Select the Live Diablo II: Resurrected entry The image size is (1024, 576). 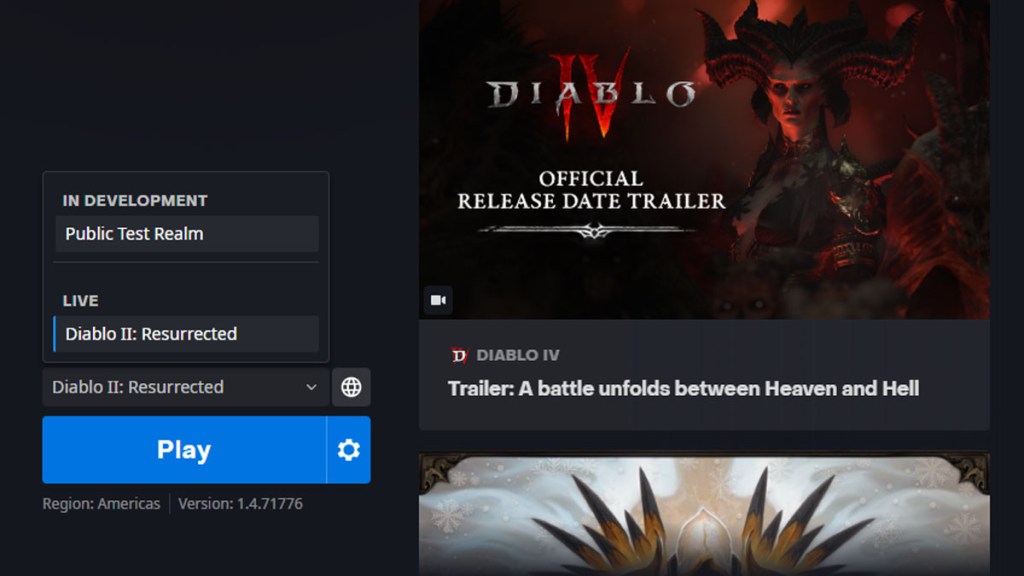(187, 334)
